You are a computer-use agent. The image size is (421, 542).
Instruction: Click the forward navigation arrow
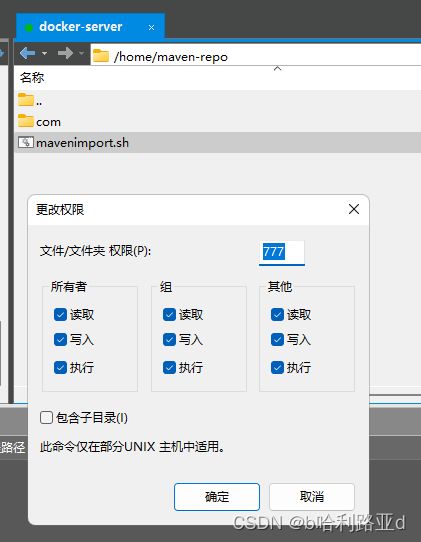click(x=65, y=53)
